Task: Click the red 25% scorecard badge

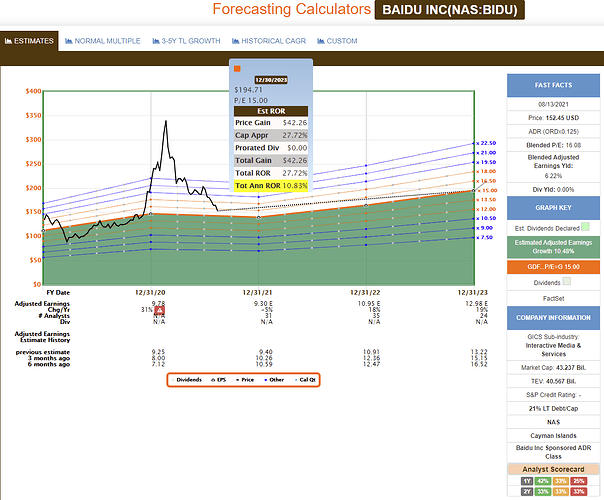Action: click(x=579, y=481)
